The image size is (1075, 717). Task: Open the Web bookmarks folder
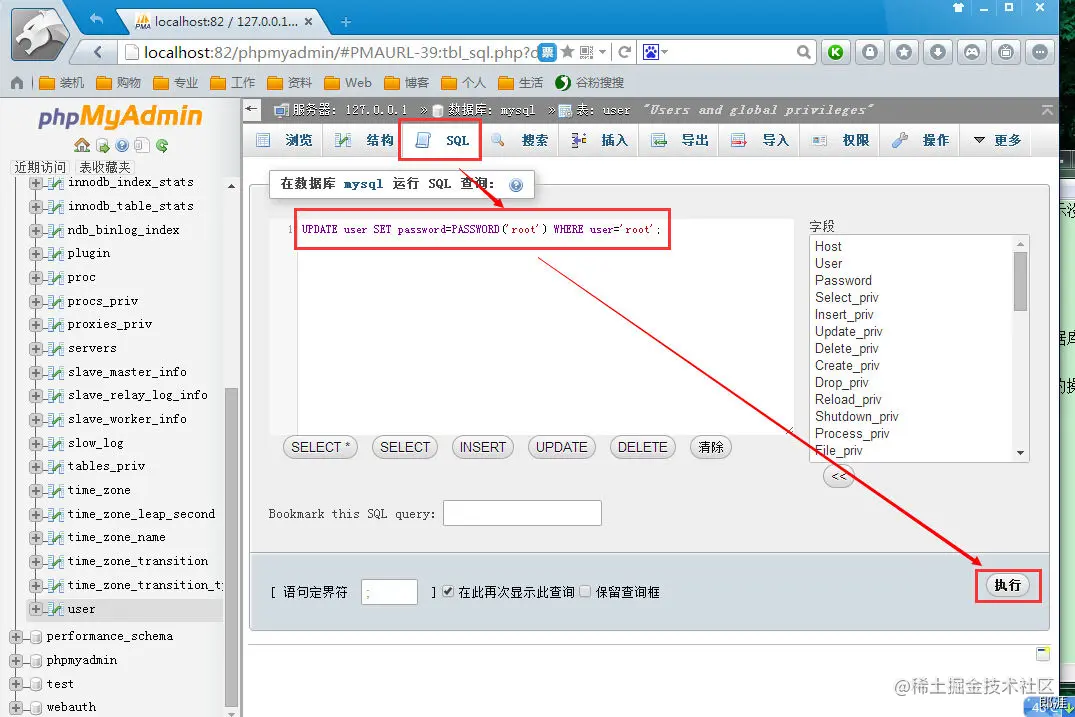click(x=348, y=83)
